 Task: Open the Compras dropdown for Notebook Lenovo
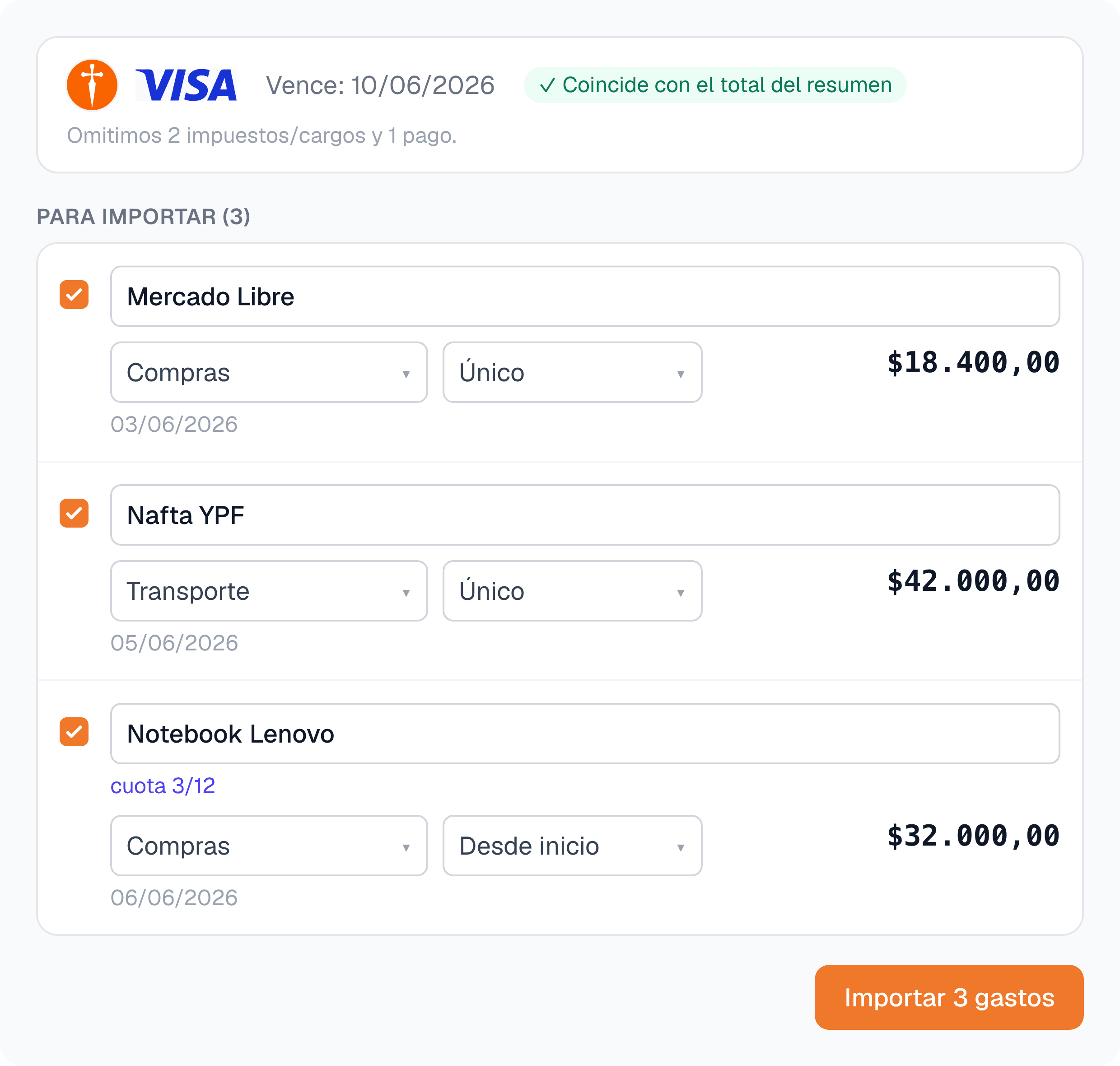(269, 846)
